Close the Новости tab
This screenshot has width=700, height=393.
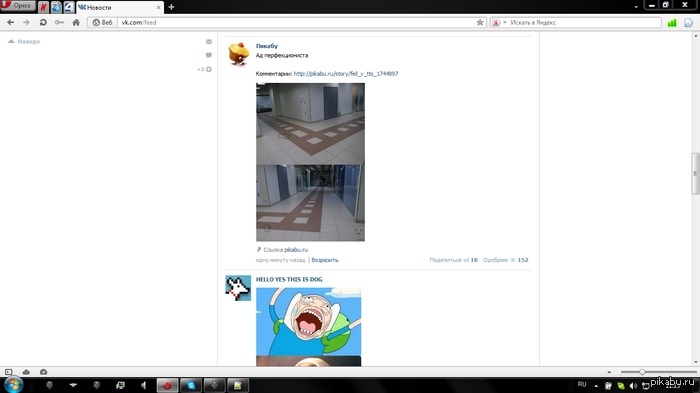[x=158, y=8]
